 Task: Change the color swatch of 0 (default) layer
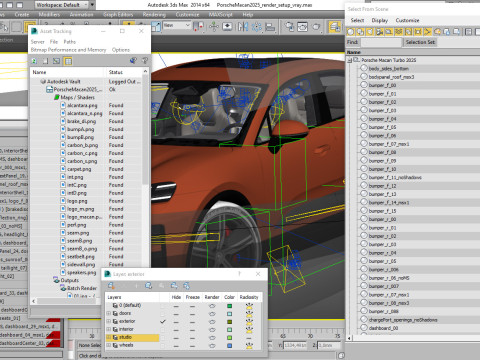pyautogui.click(x=229, y=306)
